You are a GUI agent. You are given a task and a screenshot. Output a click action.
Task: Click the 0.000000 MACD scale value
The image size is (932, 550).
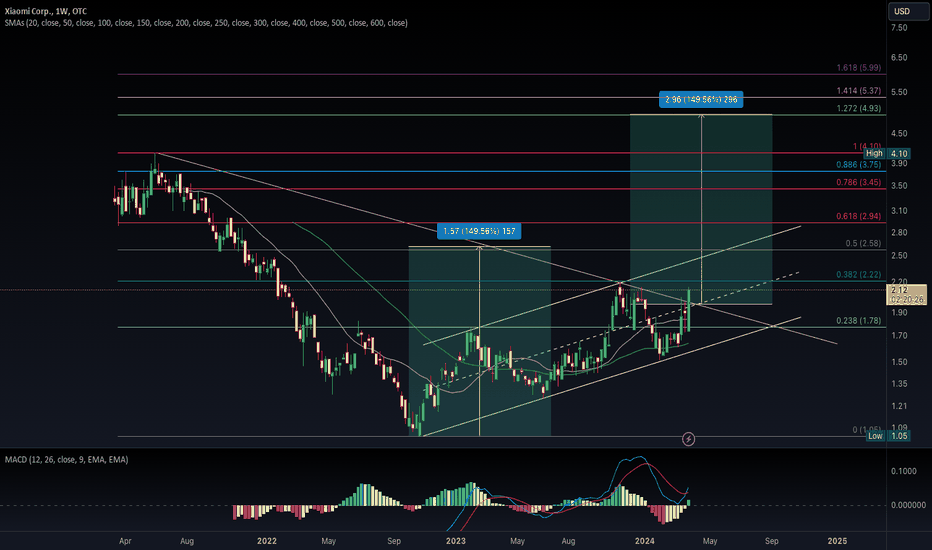coord(908,505)
